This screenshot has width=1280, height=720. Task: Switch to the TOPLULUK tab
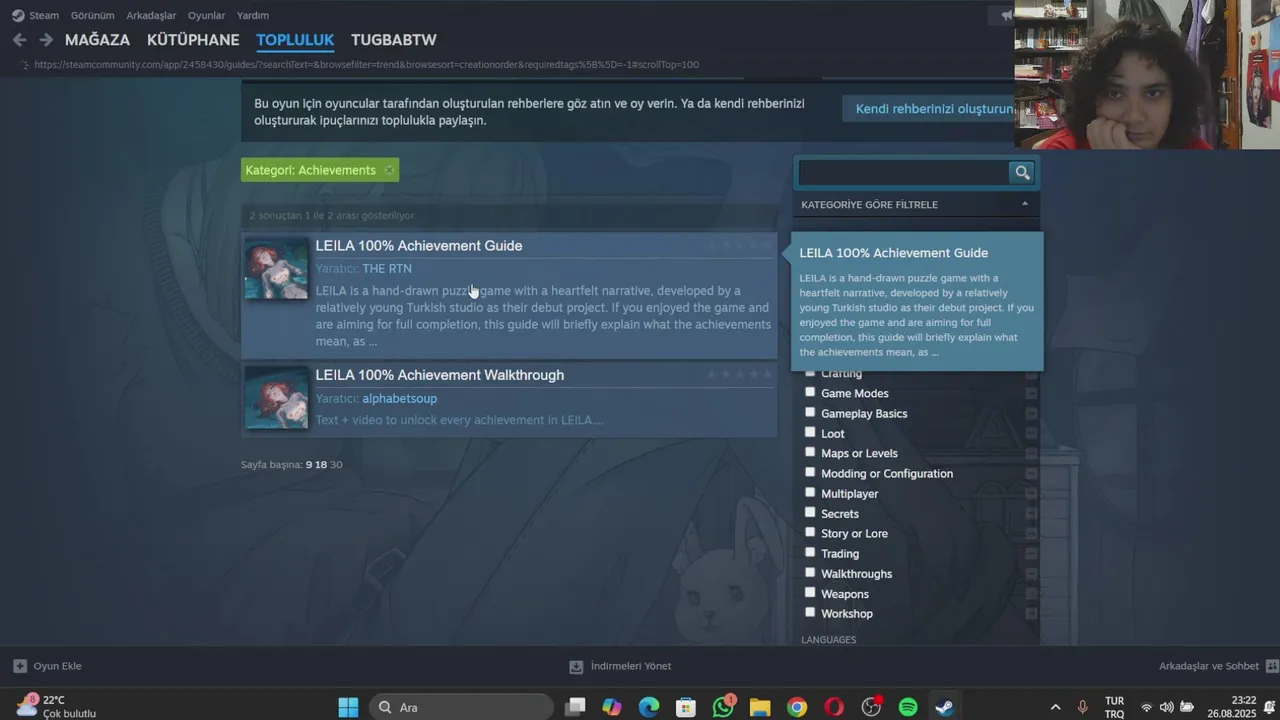coord(295,40)
